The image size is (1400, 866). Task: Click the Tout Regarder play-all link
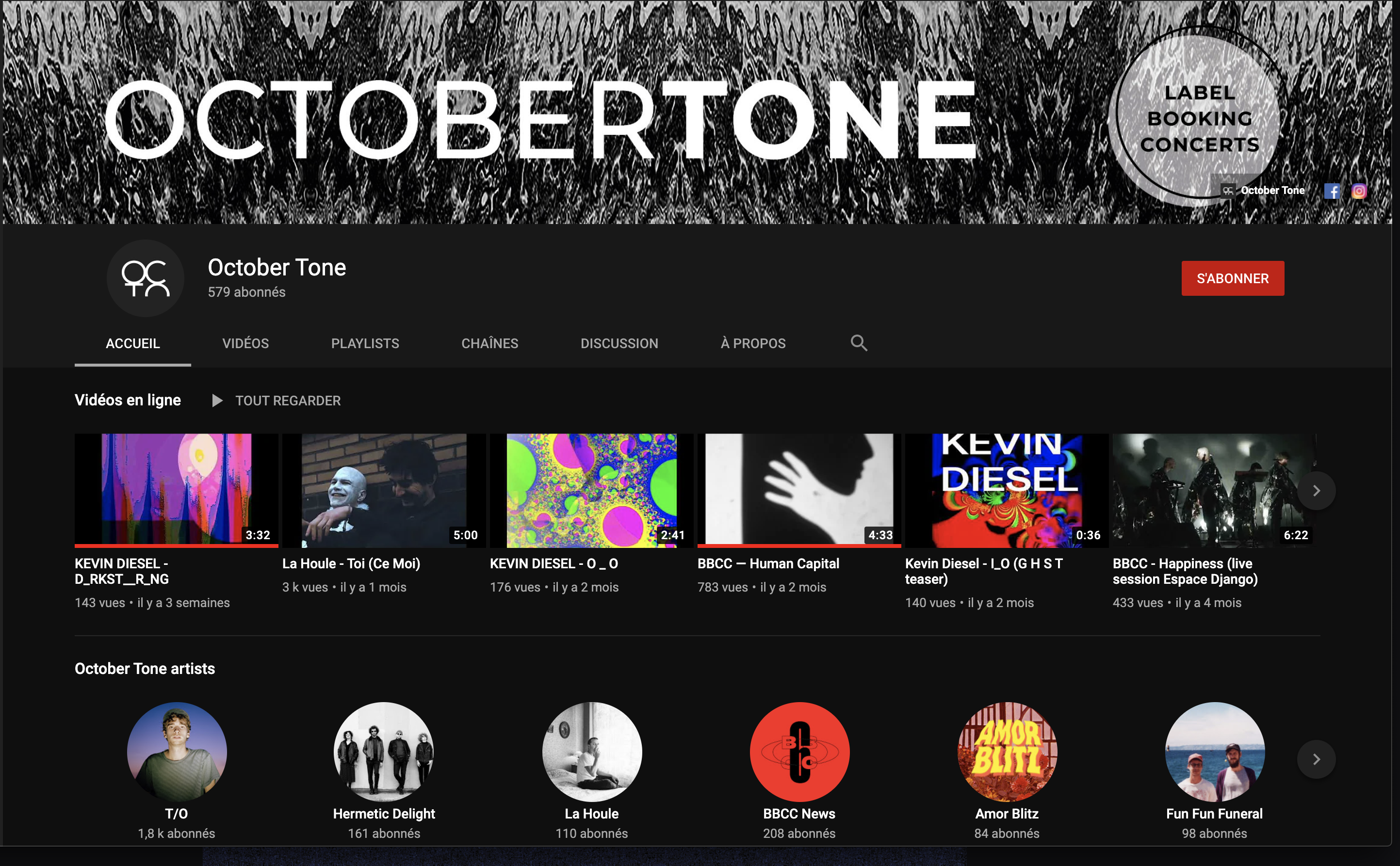[x=288, y=401]
